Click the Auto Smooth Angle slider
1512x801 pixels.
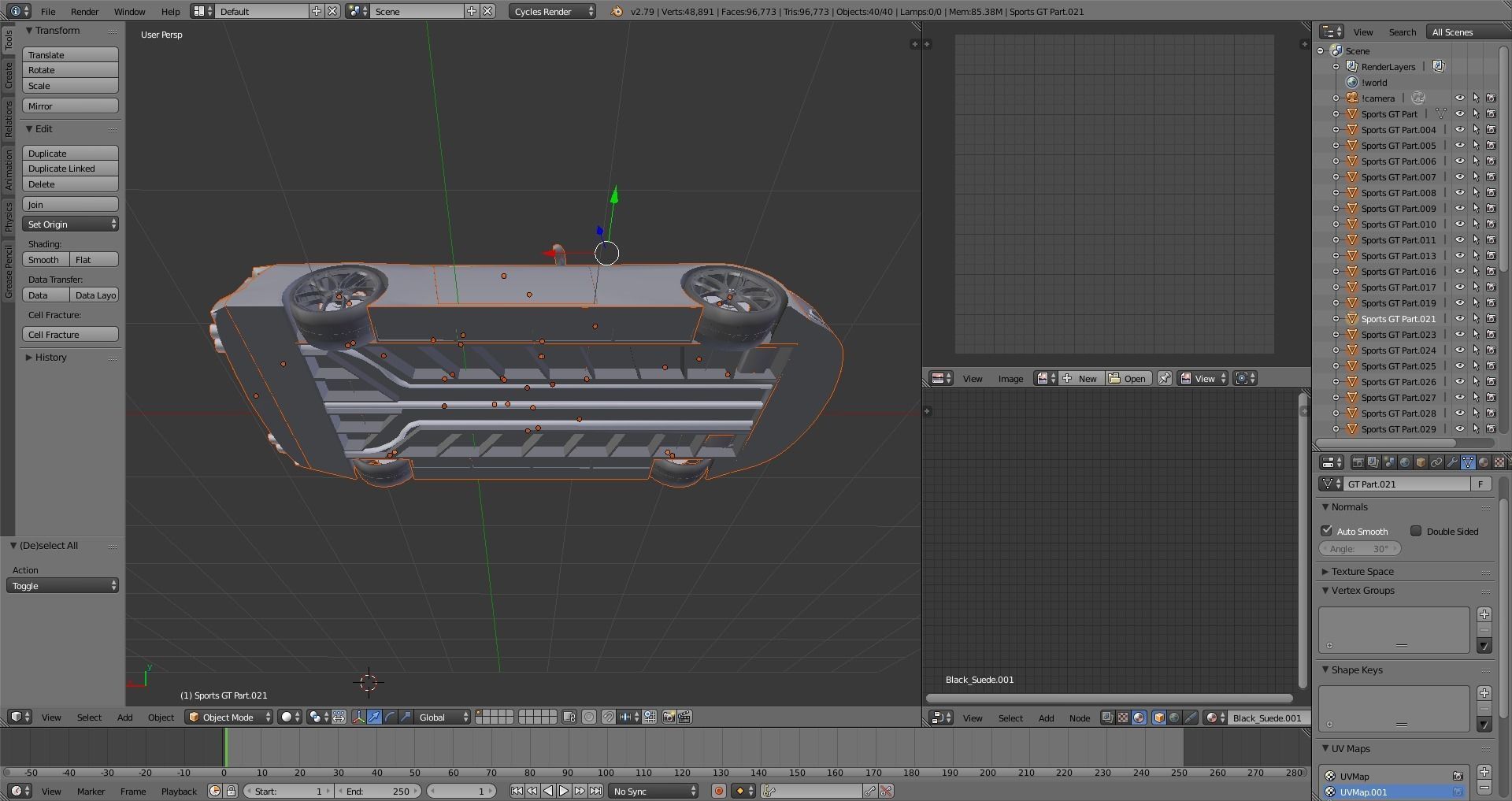coord(1360,549)
